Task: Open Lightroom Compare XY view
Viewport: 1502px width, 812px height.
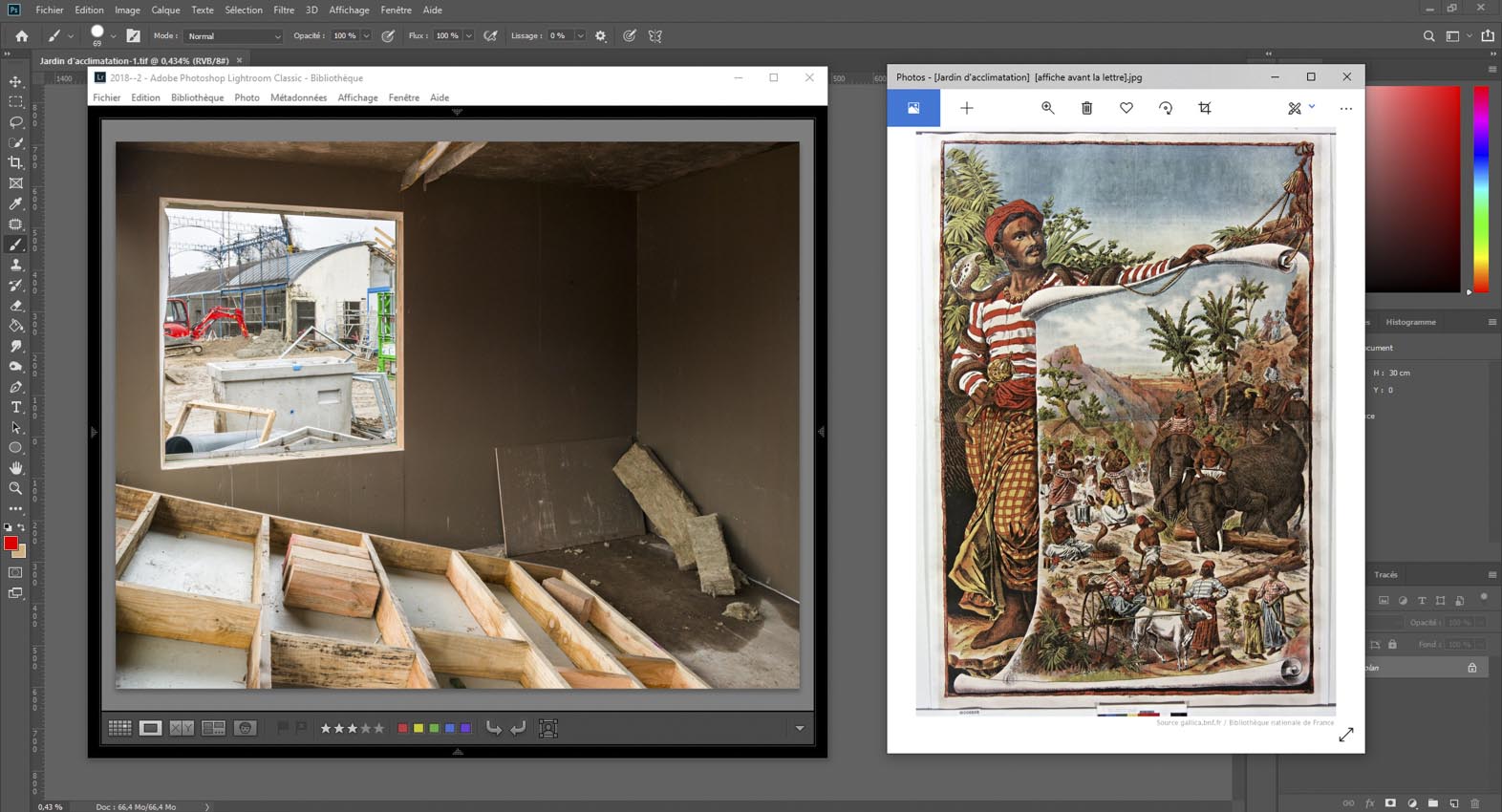Action: [182, 728]
